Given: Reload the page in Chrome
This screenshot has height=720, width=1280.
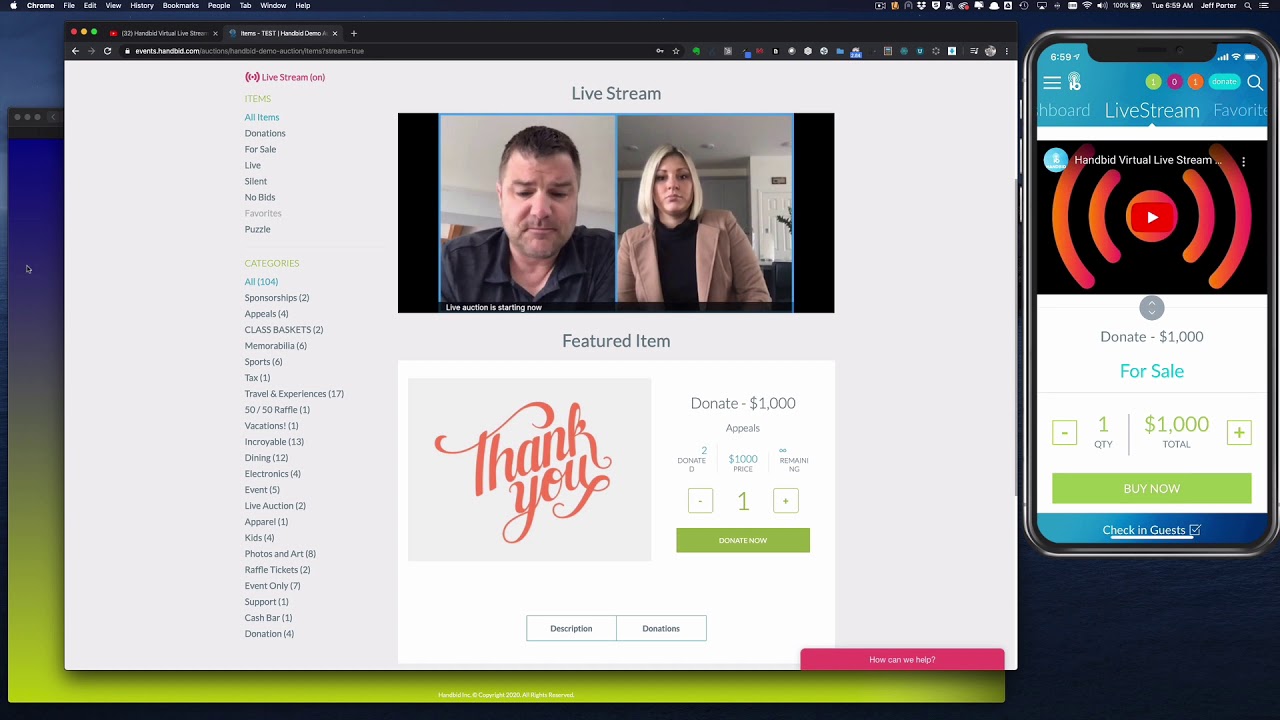Looking at the screenshot, I should tap(107, 51).
